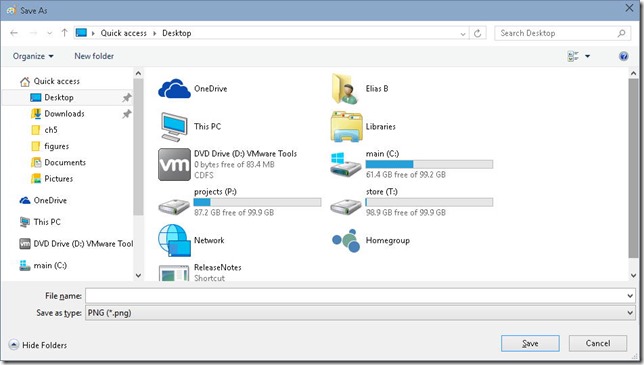644x365 pixels.
Task: Open the store (T:) drive icon
Action: (346, 206)
